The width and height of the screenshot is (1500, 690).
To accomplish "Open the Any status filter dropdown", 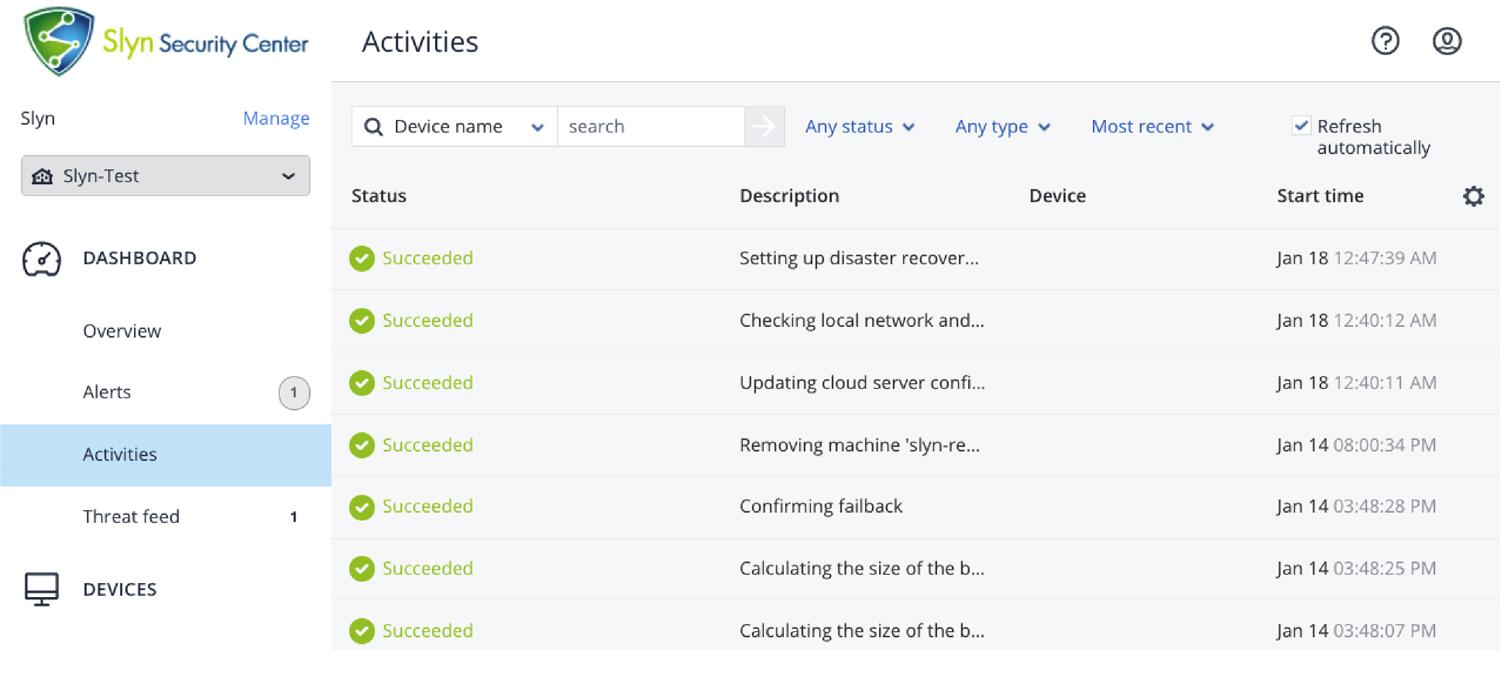I will pyautogui.click(x=859, y=127).
